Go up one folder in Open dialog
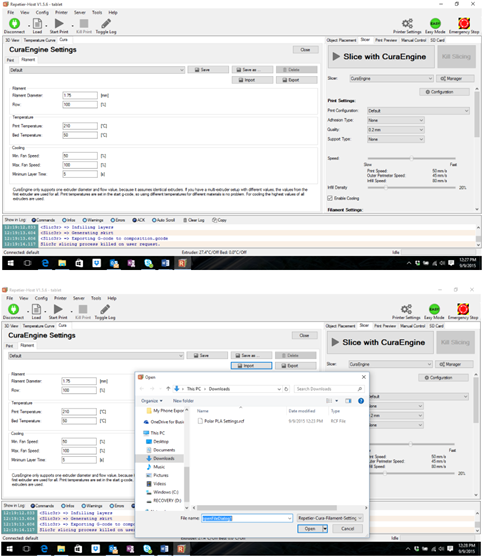Image resolution: width=483 pixels, height=558 pixels. tap(168, 389)
